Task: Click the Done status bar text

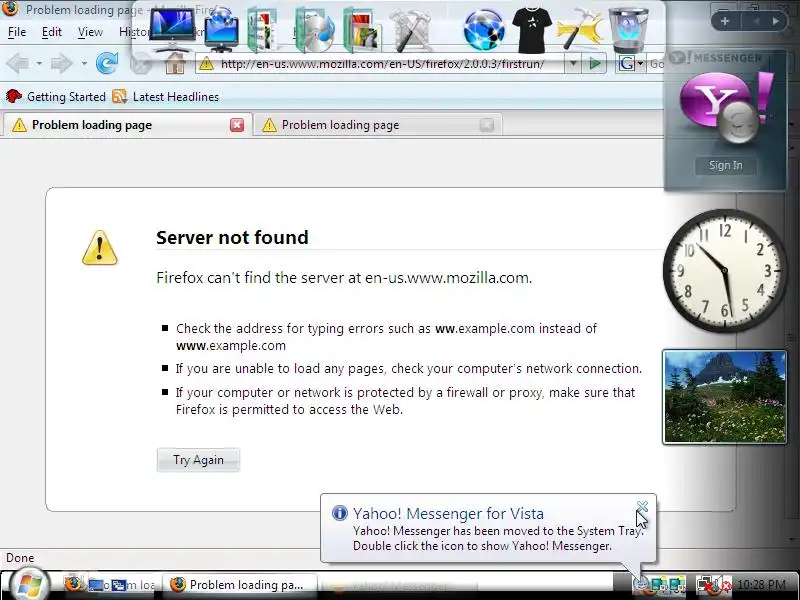Action: (x=20, y=558)
